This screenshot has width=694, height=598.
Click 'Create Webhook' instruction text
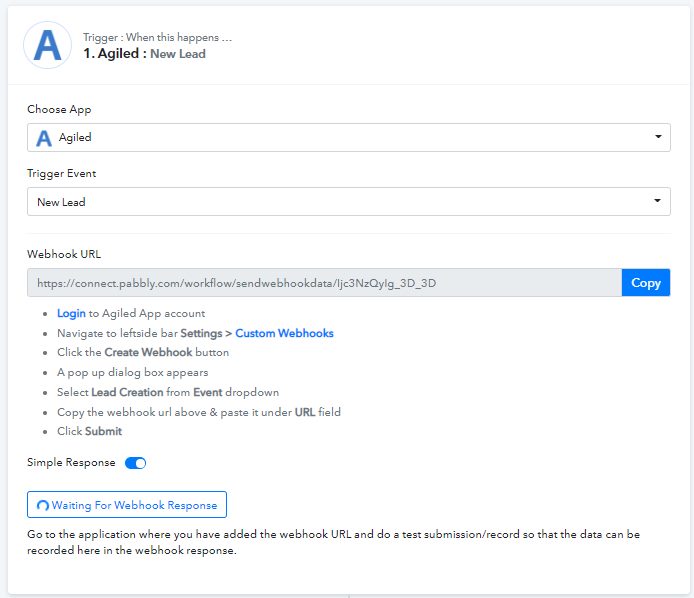pos(148,352)
